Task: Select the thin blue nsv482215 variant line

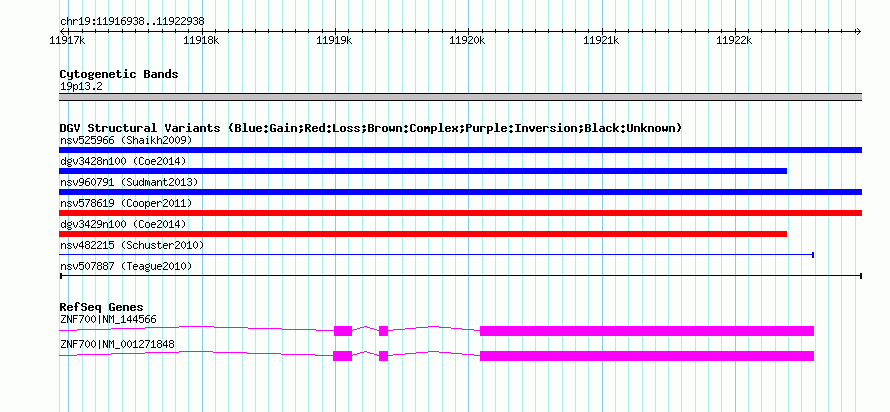Action: [436, 255]
